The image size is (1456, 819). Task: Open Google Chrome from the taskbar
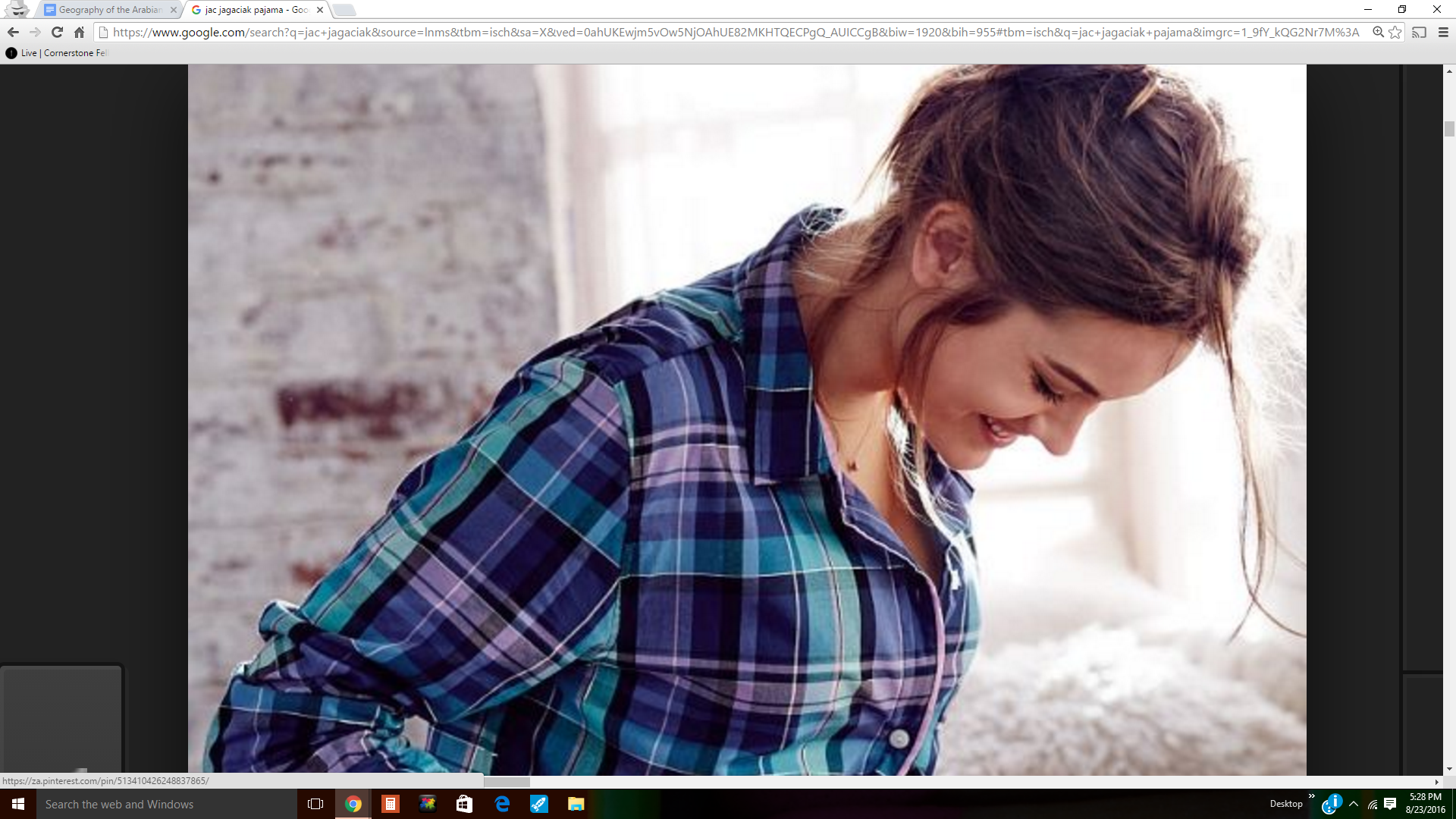[353, 804]
